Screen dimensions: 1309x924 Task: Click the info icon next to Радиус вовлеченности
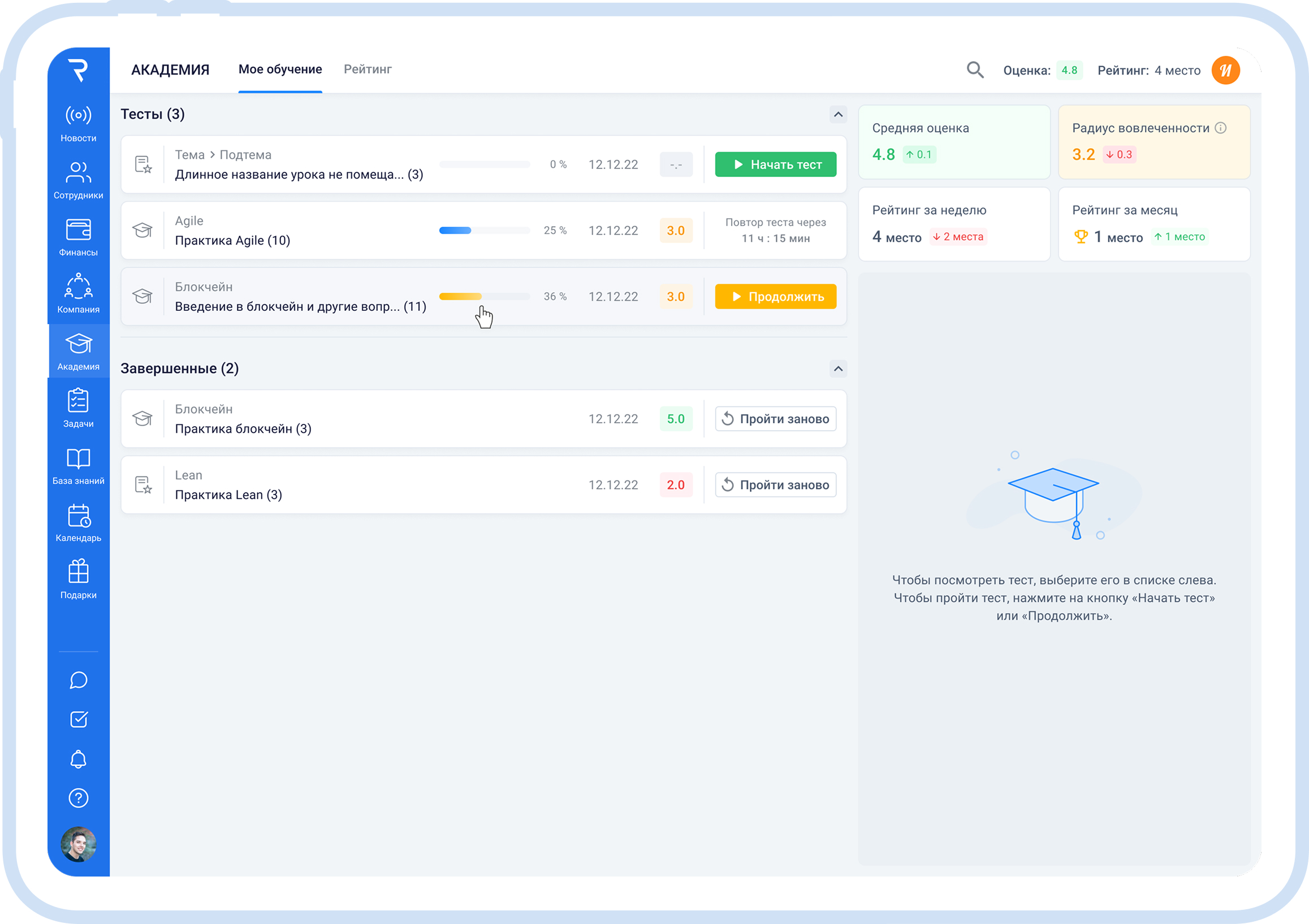[x=1220, y=128]
